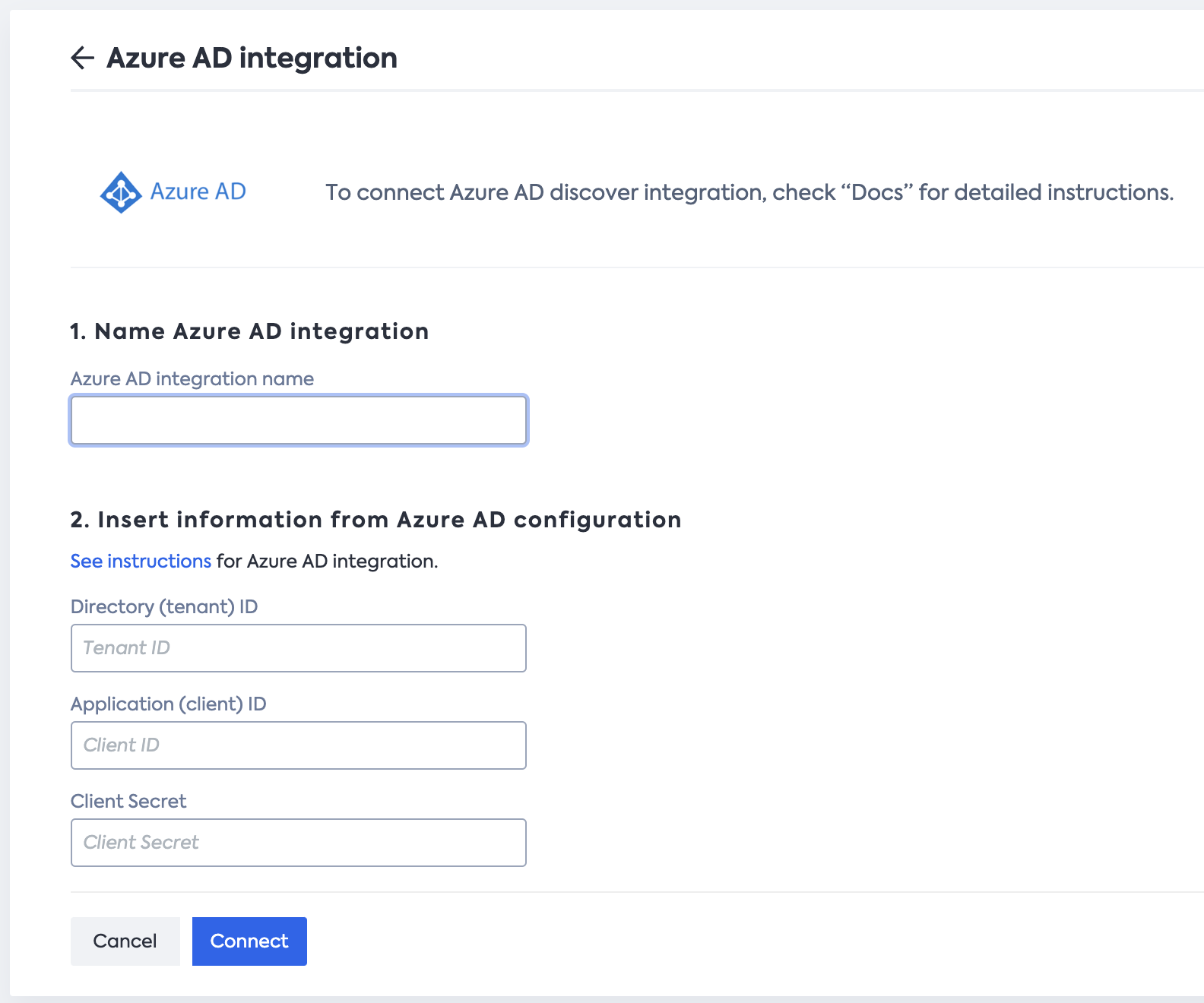
Task: Focus the Azure AD integration name field
Action: point(299,420)
